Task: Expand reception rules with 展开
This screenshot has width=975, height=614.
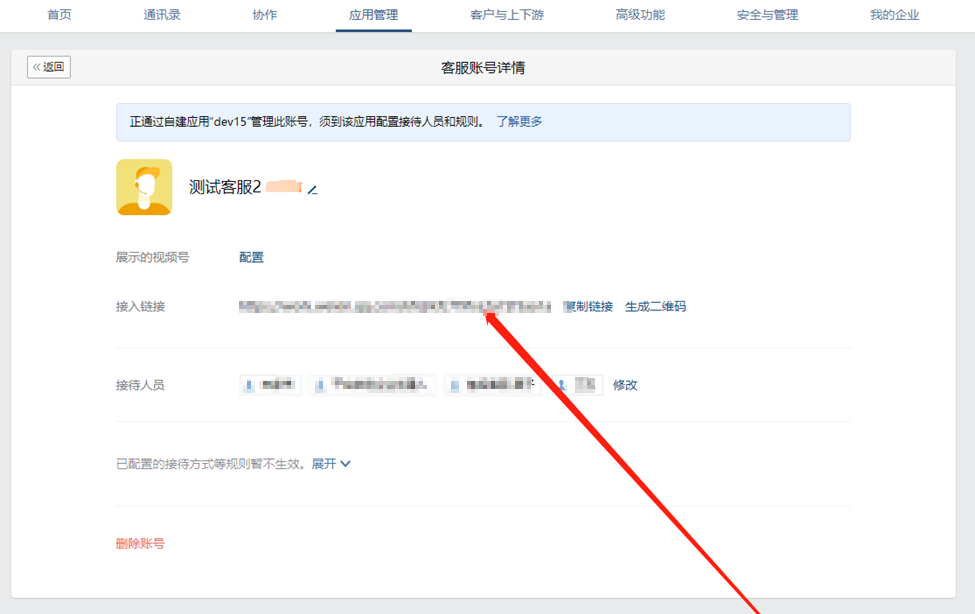Action: 330,464
